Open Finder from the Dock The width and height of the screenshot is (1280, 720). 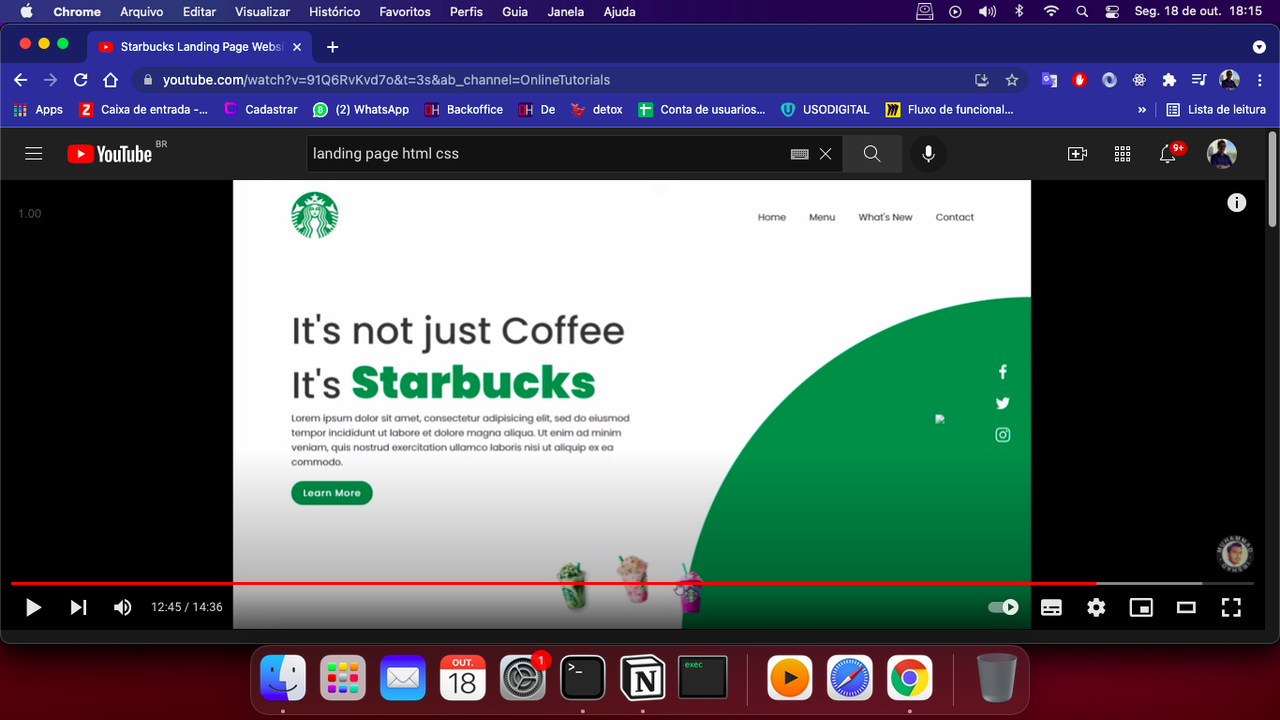(x=283, y=679)
